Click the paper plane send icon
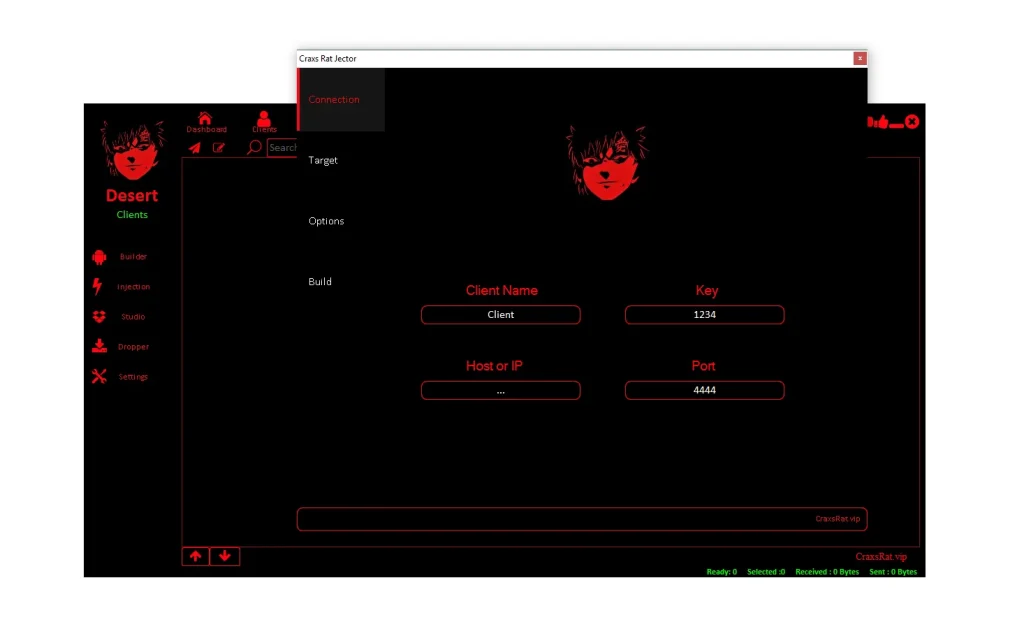This screenshot has height=636, width=1024. pos(196,147)
